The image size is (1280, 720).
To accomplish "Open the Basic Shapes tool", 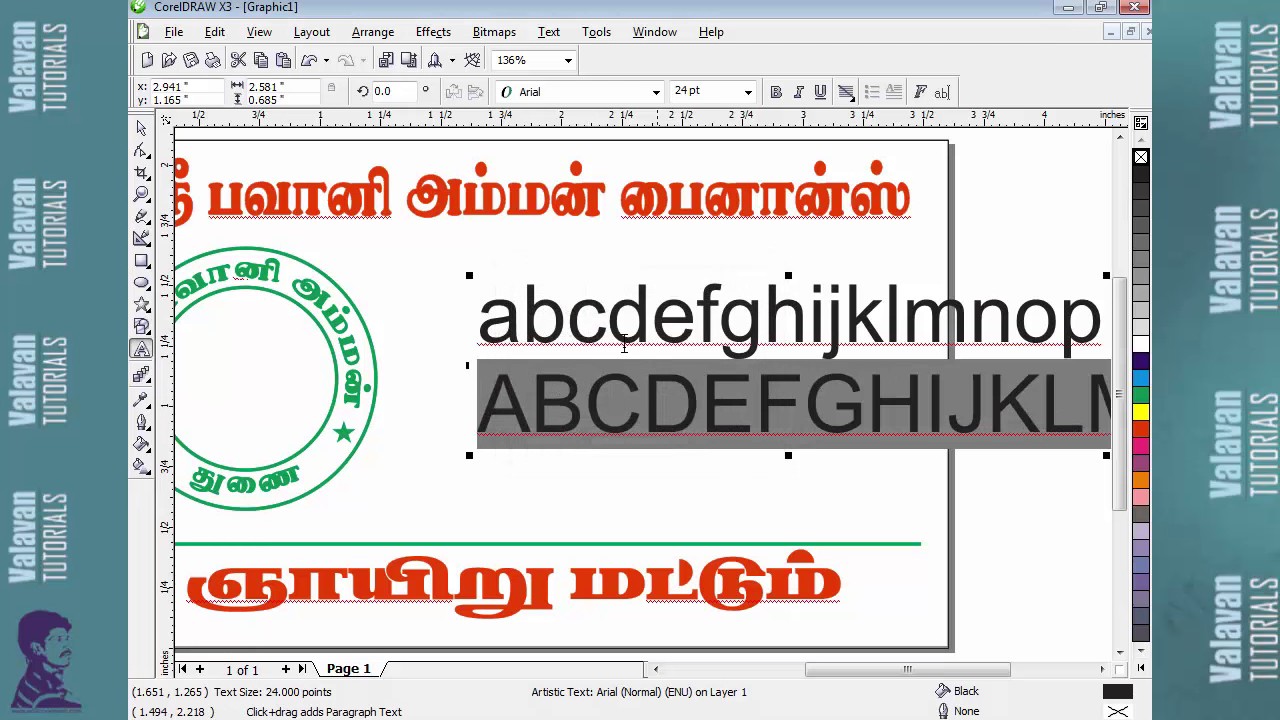I will pyautogui.click(x=141, y=326).
